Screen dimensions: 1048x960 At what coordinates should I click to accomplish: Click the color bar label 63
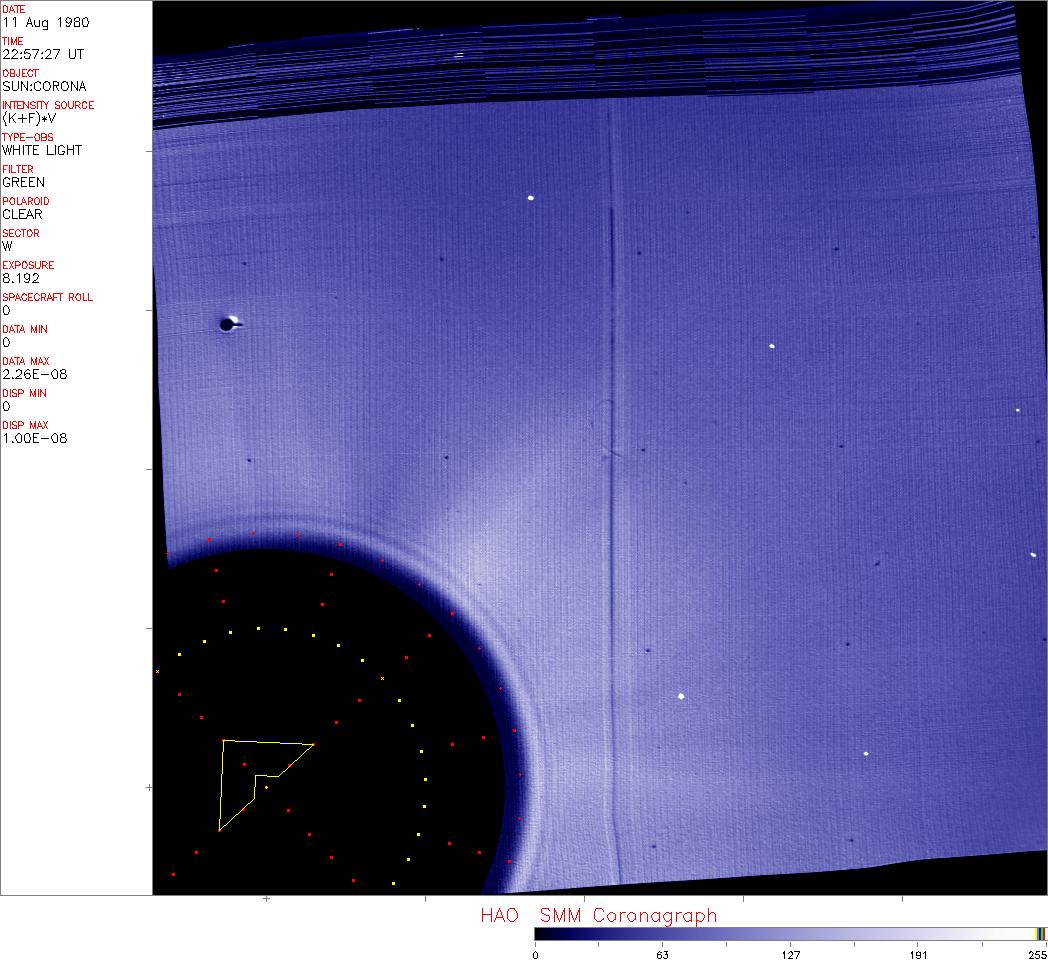point(662,954)
